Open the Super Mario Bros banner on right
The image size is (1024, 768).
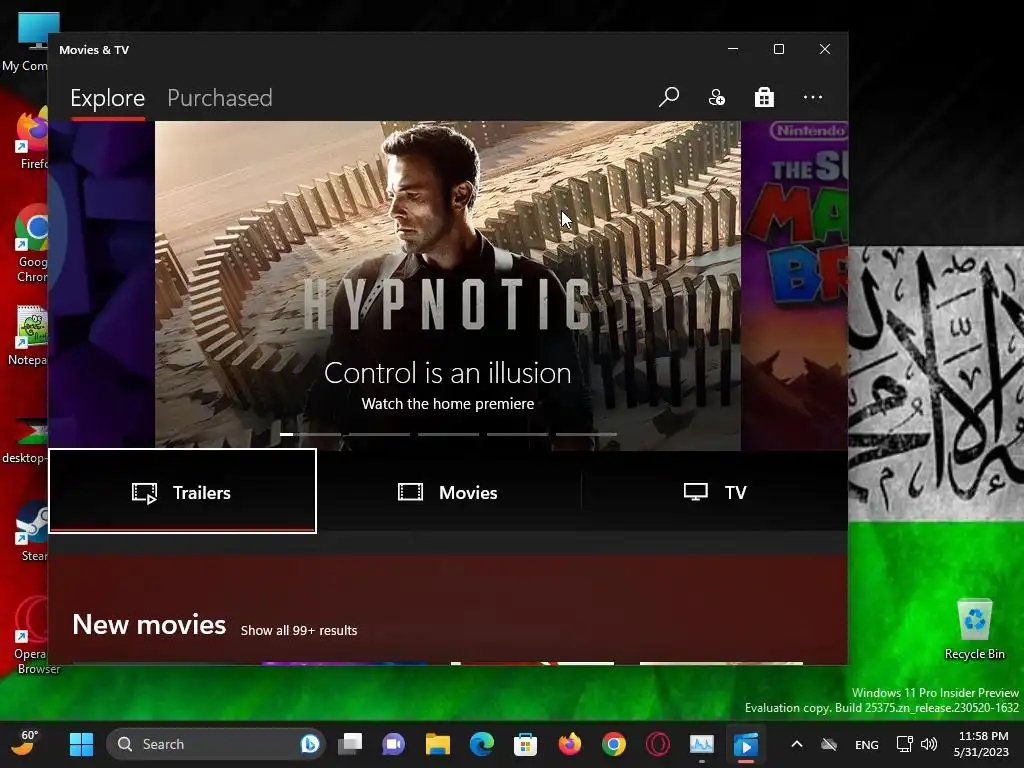click(x=795, y=285)
